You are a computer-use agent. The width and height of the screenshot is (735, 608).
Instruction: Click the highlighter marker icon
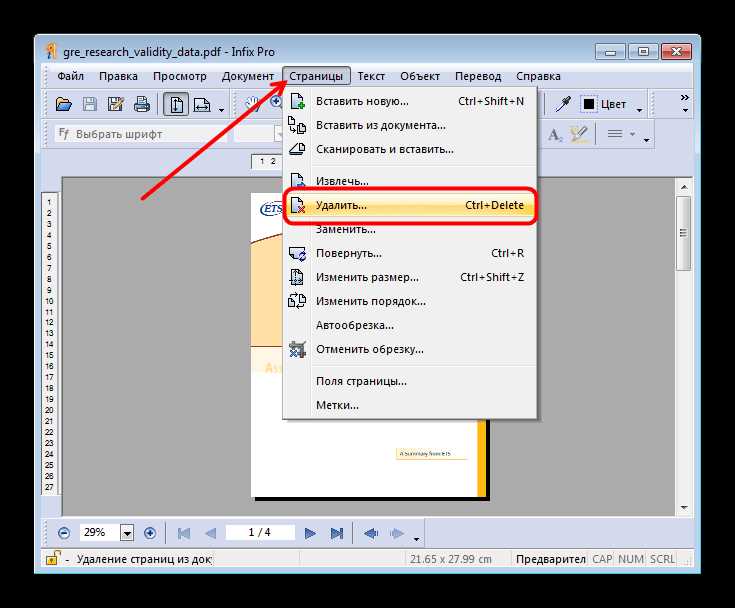(579, 135)
